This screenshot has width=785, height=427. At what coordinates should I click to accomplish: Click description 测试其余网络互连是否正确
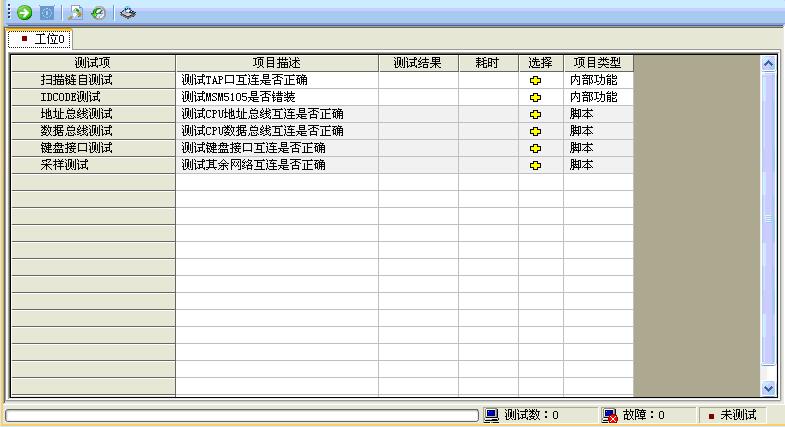[x=253, y=165]
